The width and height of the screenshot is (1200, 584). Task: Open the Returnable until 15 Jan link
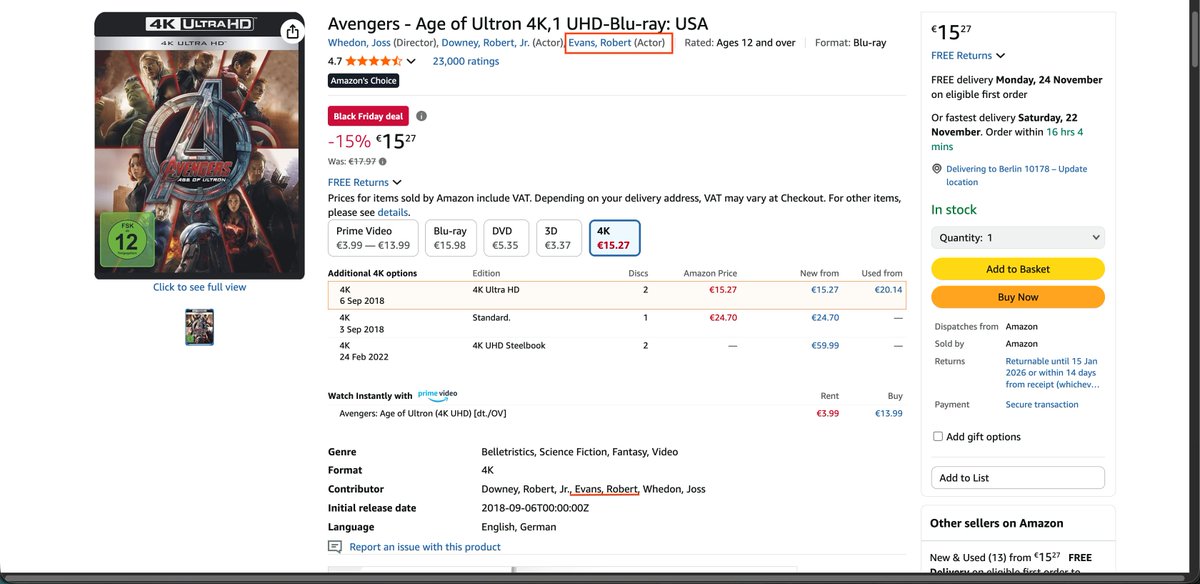coord(1054,372)
